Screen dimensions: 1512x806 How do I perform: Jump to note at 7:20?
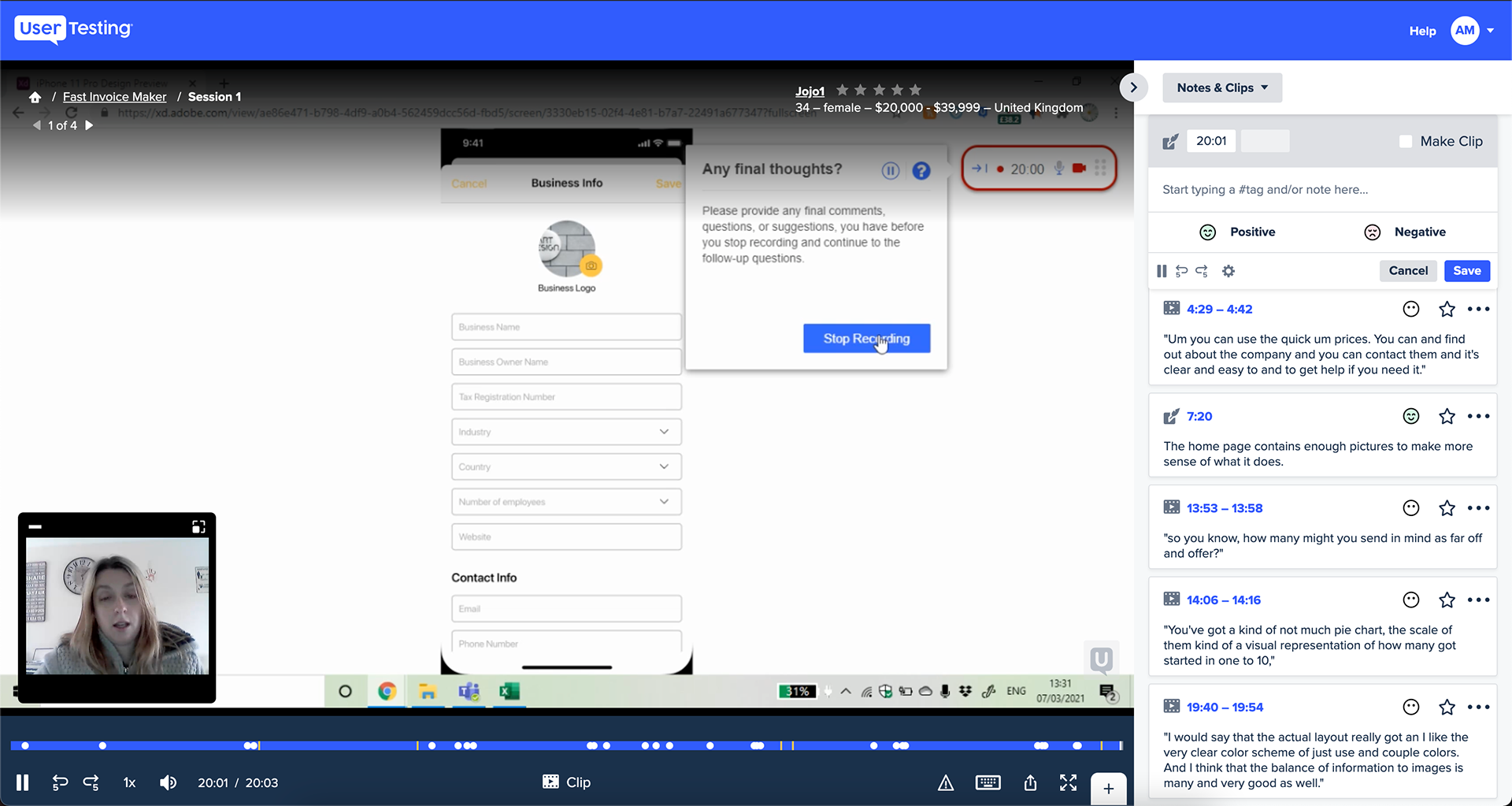[x=1199, y=416]
